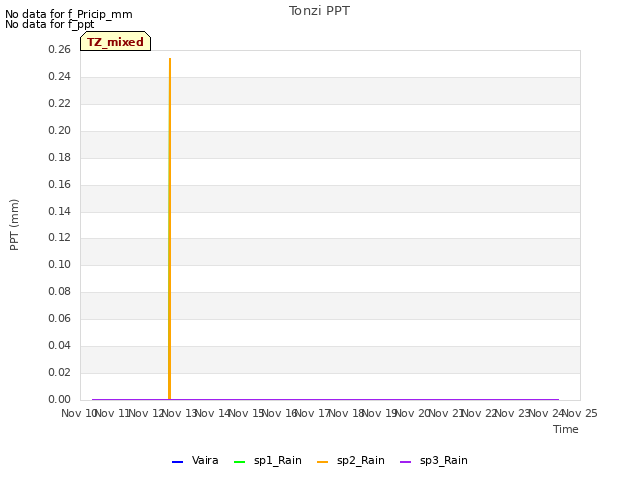Click the 0.00 y-axis label
Image resolution: width=640 pixels, height=480 pixels.
(x=59, y=399)
